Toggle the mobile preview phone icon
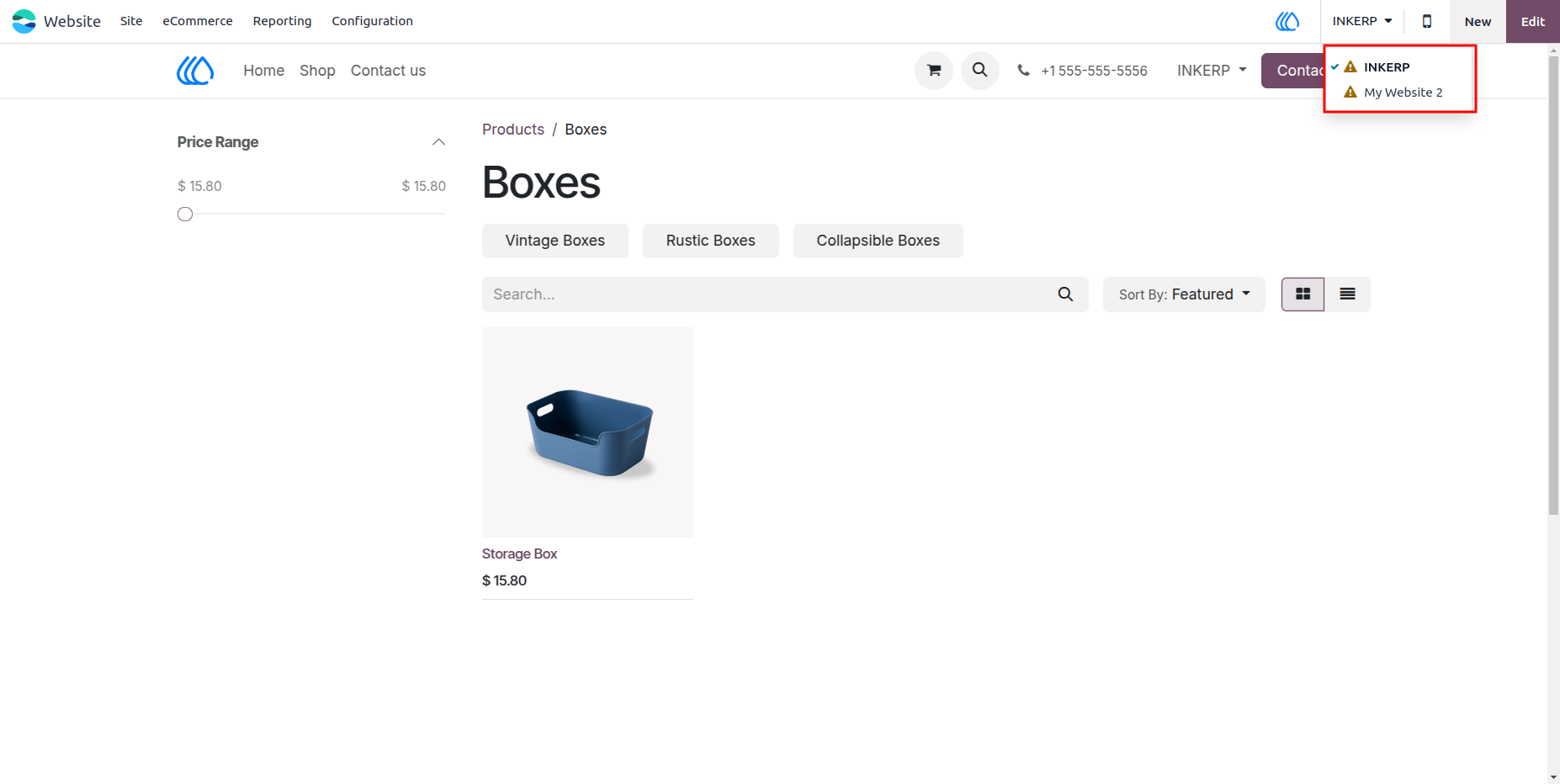The image size is (1560, 784). [1426, 21]
